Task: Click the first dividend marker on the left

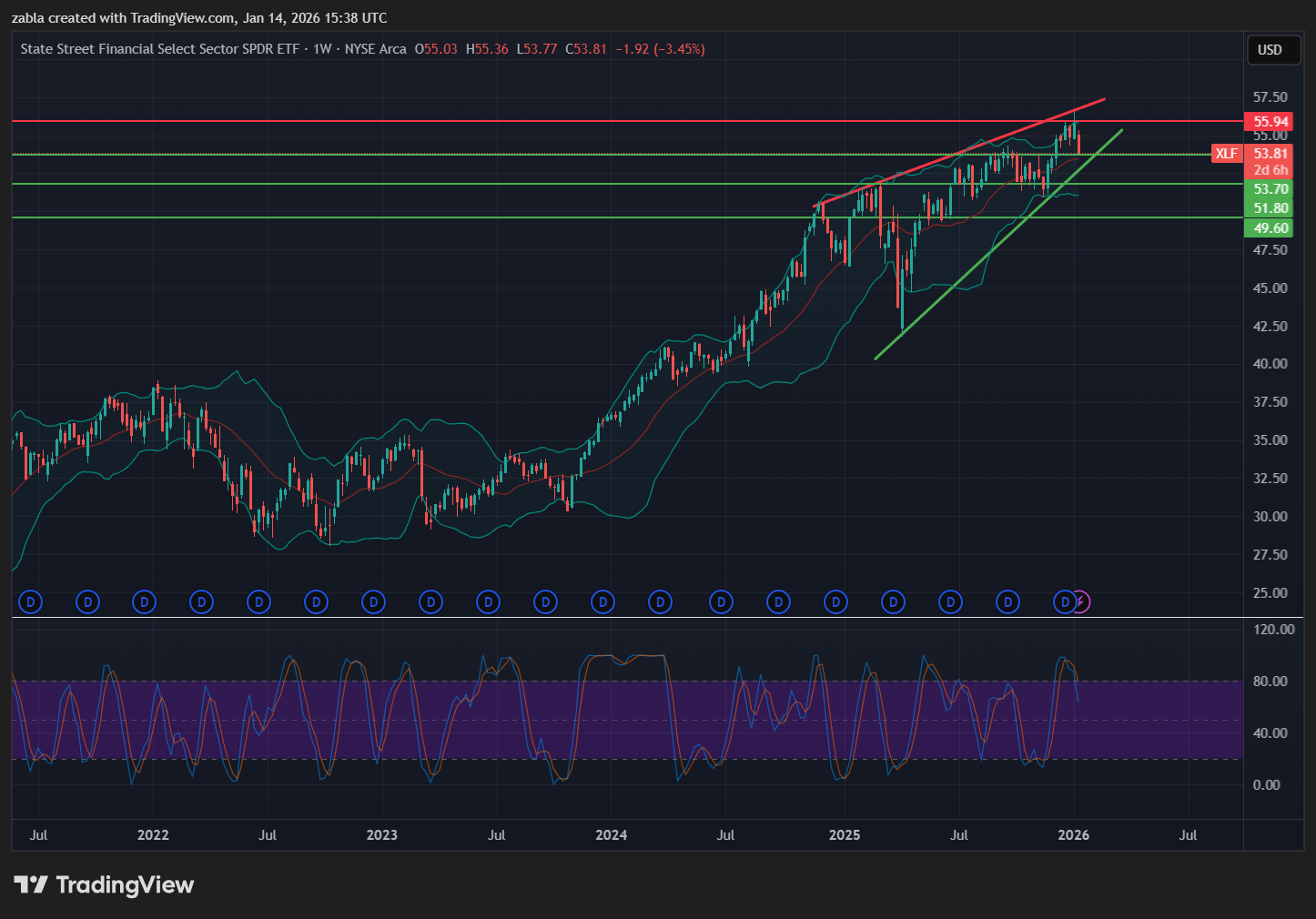Action: [31, 601]
